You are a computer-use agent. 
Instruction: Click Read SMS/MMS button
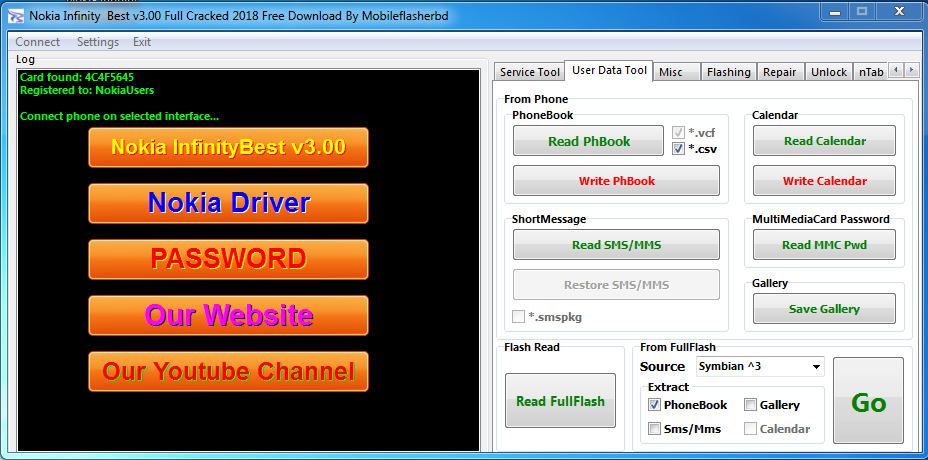[616, 245]
